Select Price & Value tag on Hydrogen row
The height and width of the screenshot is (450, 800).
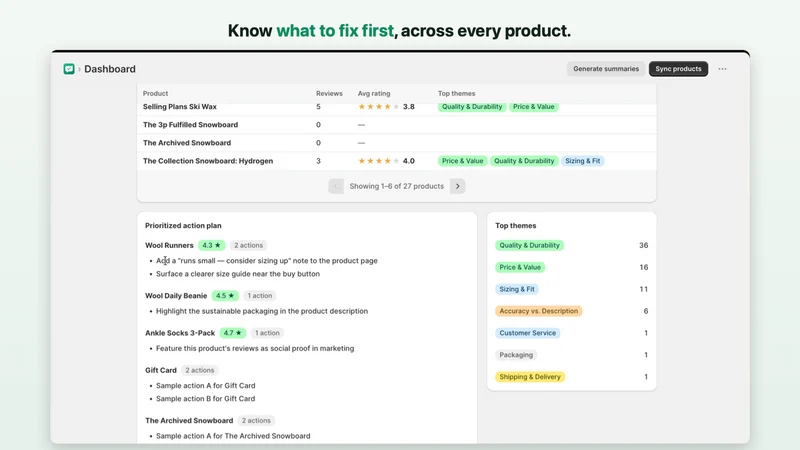(x=462, y=161)
